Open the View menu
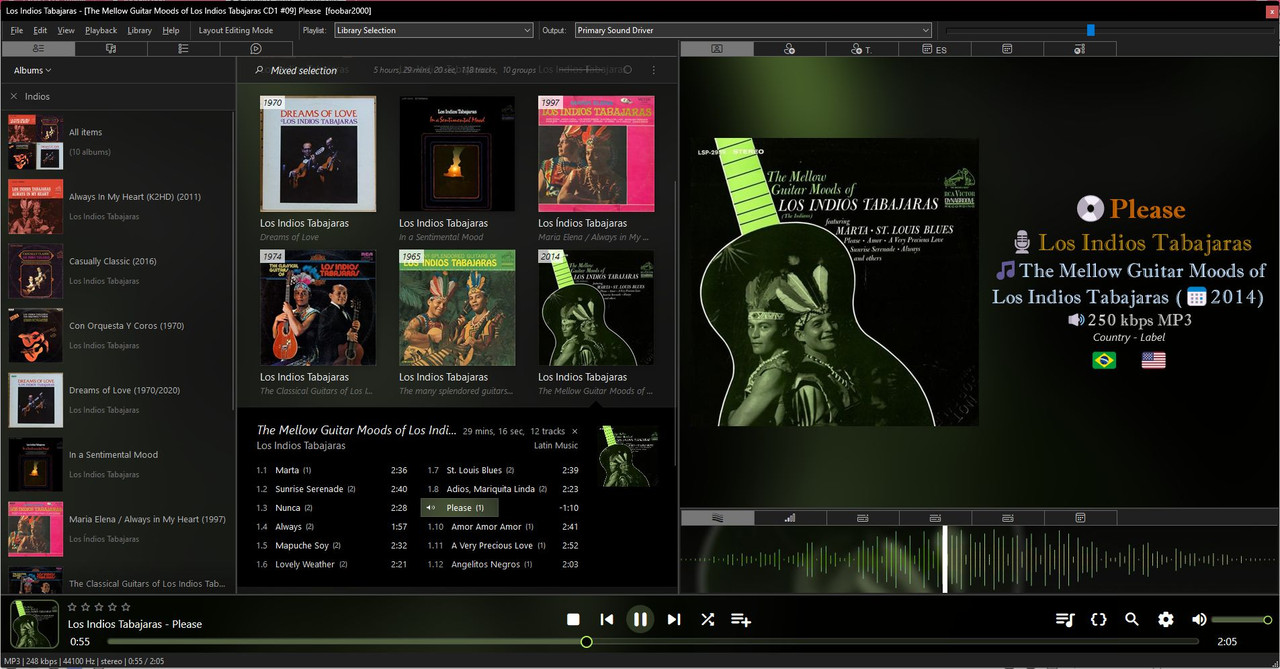The image size is (1280, 669). [x=66, y=30]
